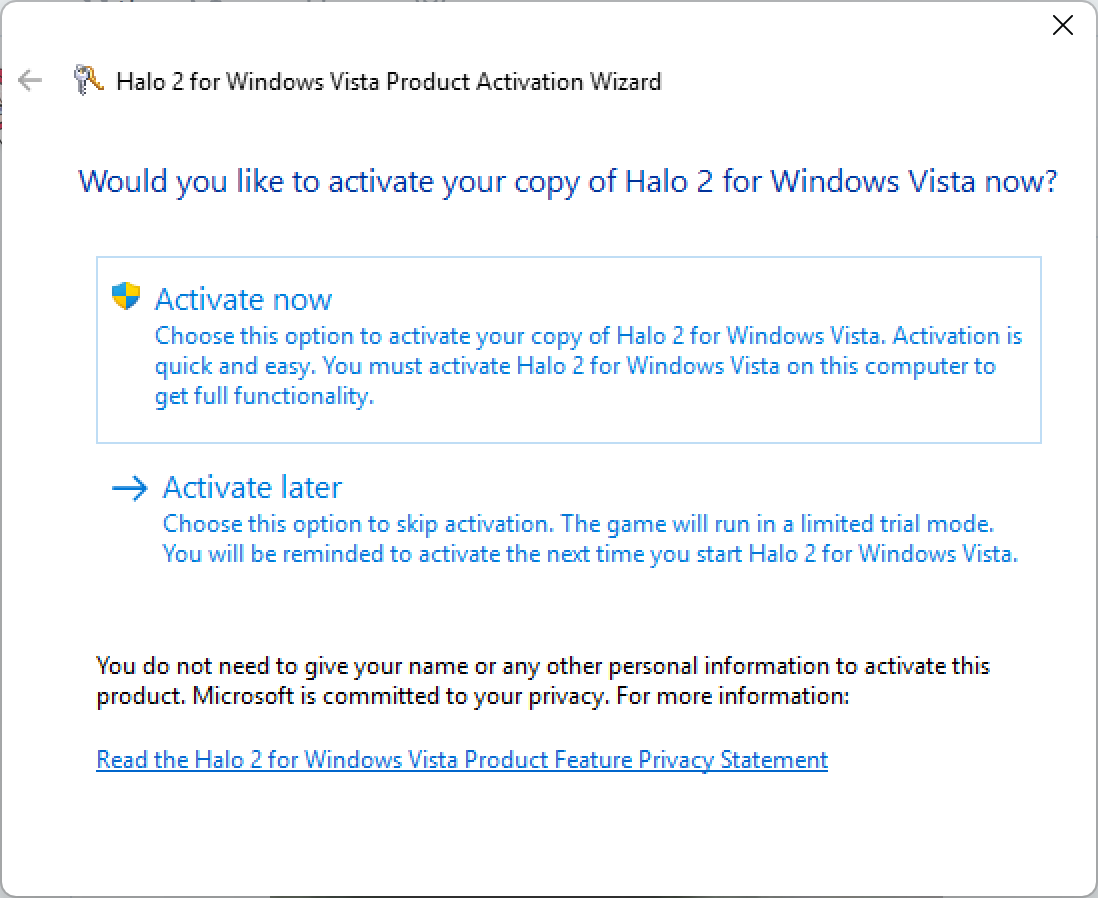Click the 'limited trial mode' description line
Screen dimensions: 1098x898
578,524
